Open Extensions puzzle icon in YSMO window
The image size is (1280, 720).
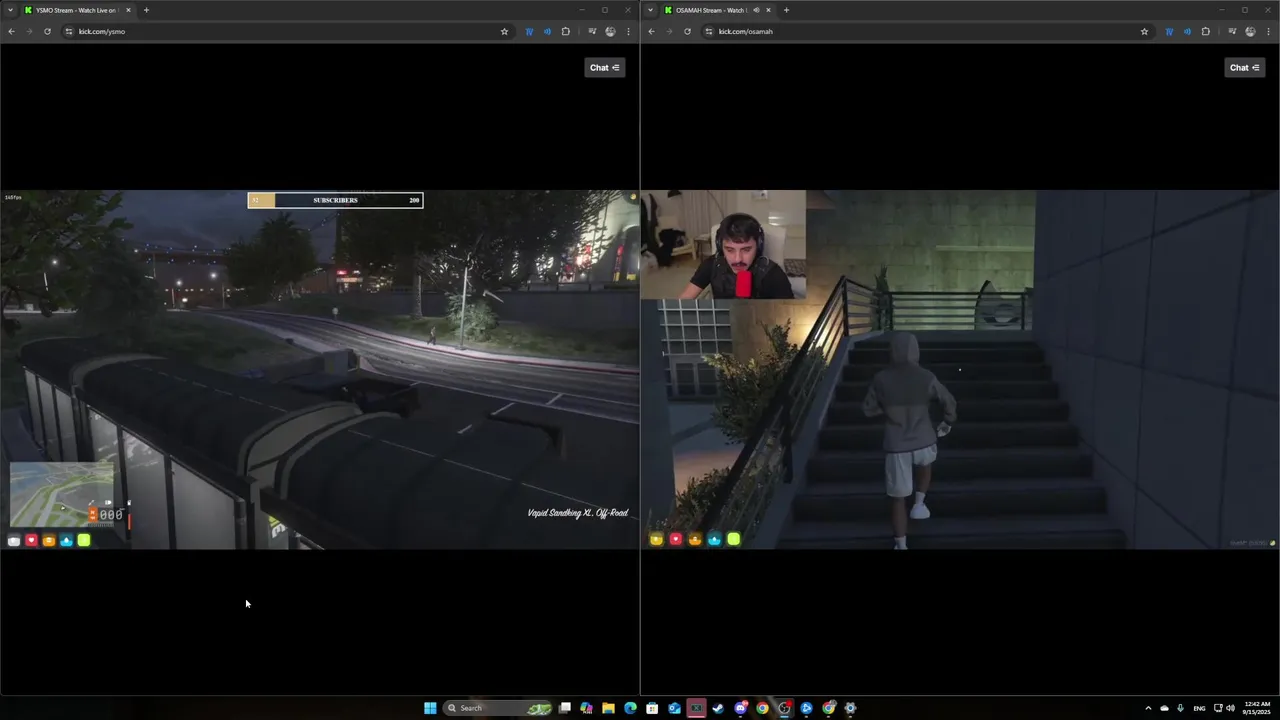point(565,31)
